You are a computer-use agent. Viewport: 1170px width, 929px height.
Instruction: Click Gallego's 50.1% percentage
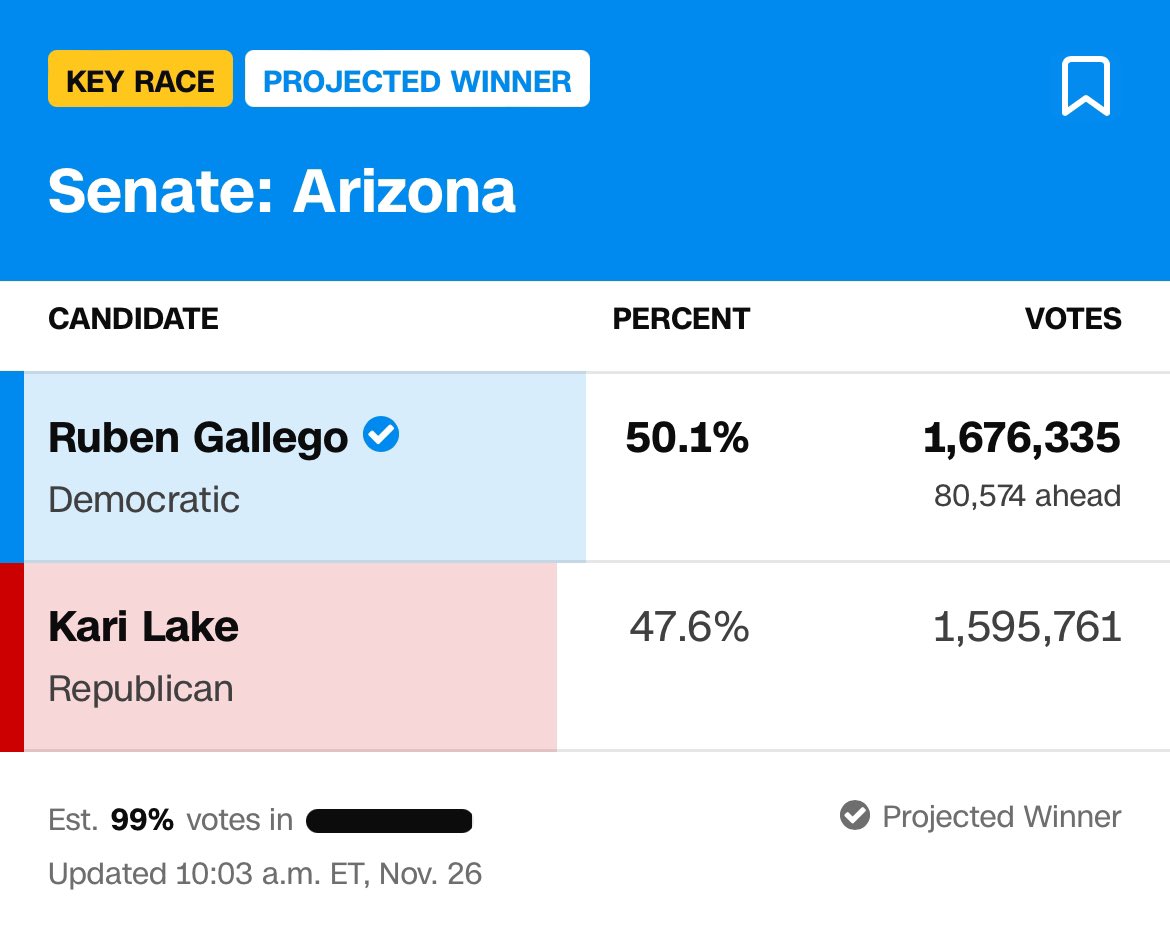pos(687,438)
